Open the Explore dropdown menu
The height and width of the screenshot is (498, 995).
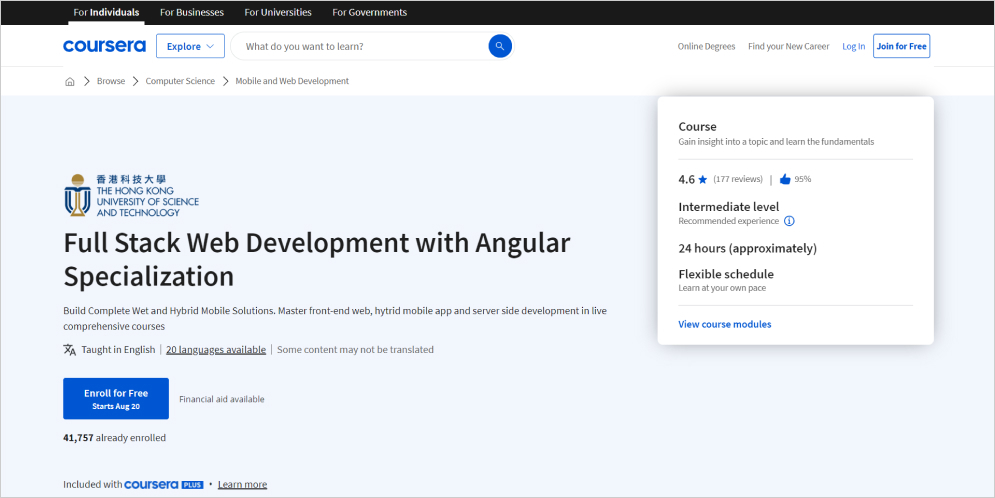coord(190,46)
